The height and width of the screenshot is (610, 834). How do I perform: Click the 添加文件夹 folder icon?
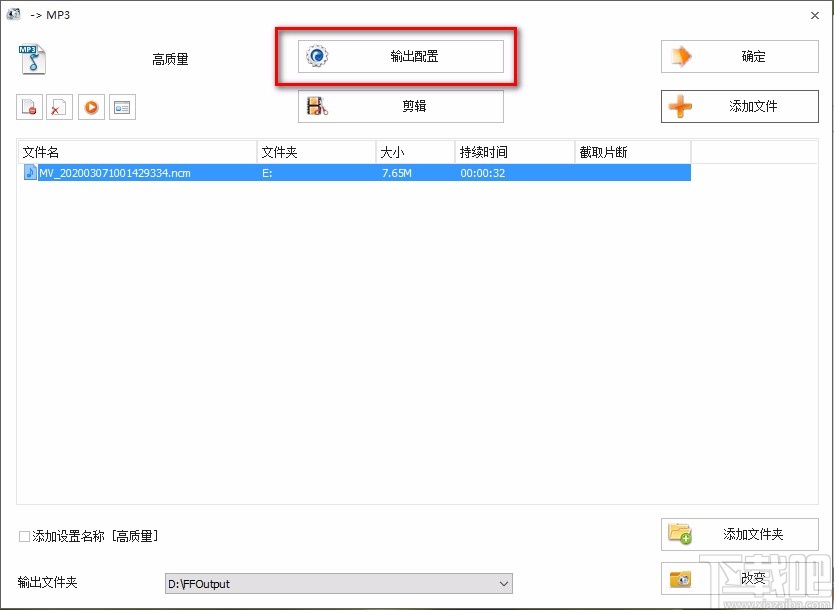pyautogui.click(x=682, y=533)
